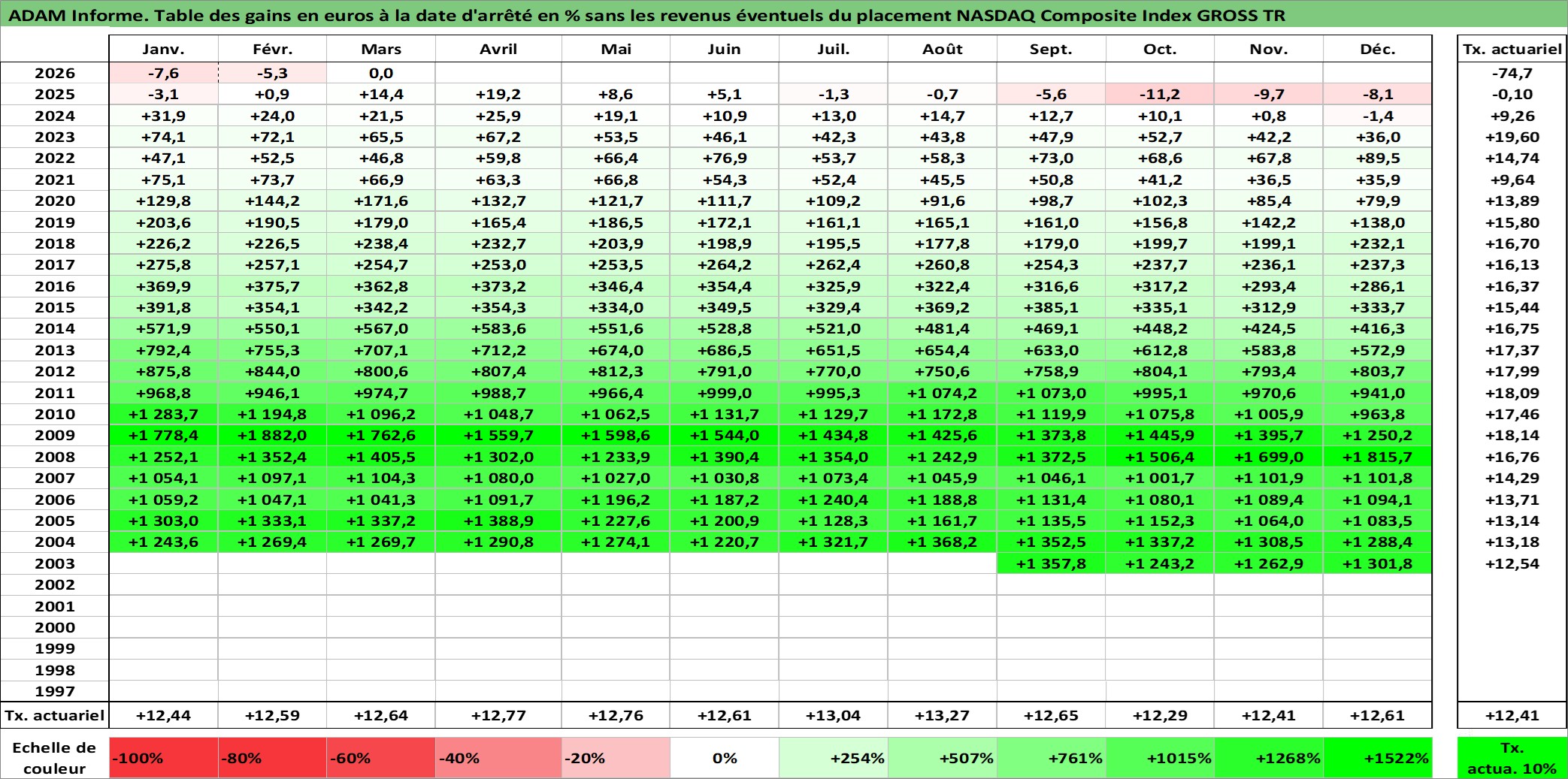Select the +89,5 cell in December 2022
Screen dimensions: 1568x779
click(1378, 158)
